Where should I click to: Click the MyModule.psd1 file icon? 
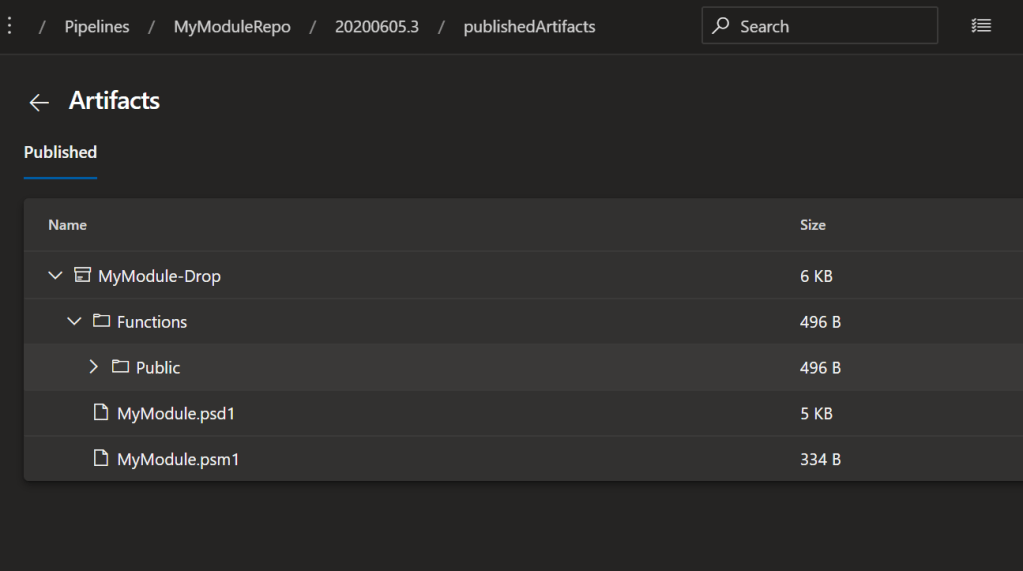(x=100, y=413)
